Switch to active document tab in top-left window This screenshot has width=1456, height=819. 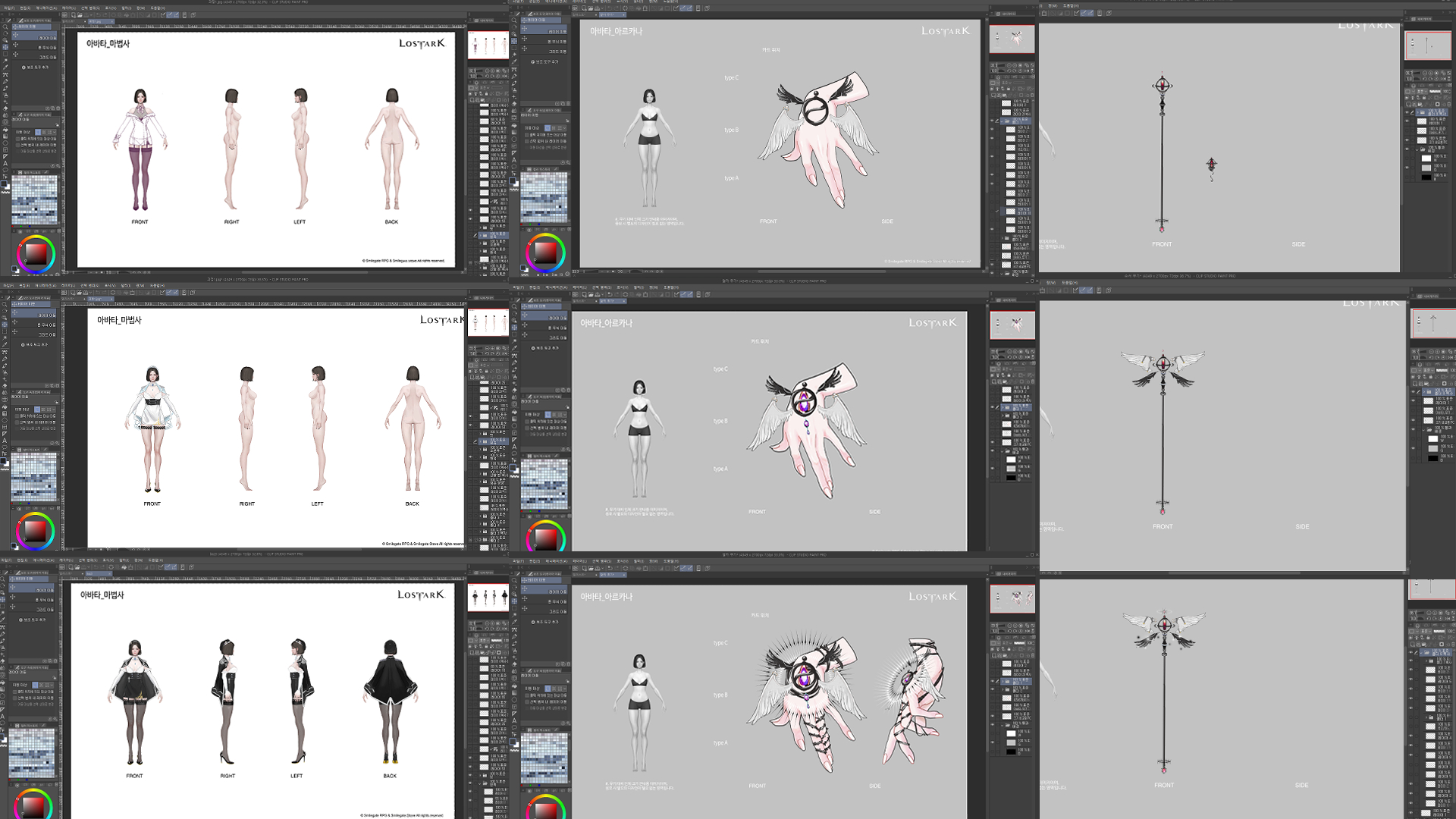[101, 21]
